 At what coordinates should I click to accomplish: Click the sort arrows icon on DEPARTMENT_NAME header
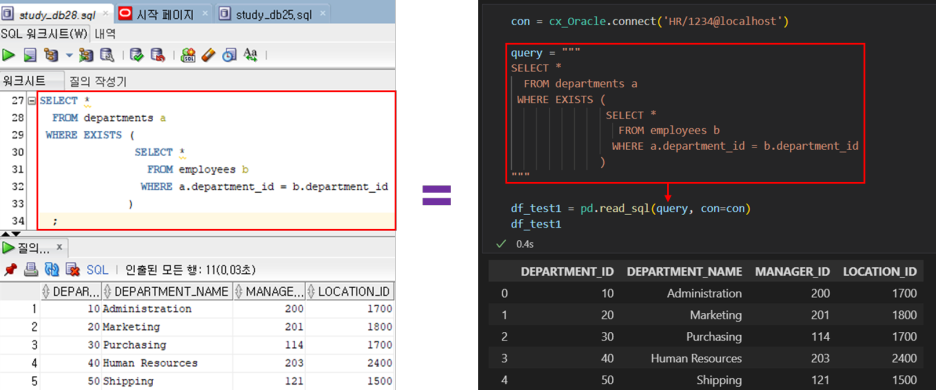107,291
